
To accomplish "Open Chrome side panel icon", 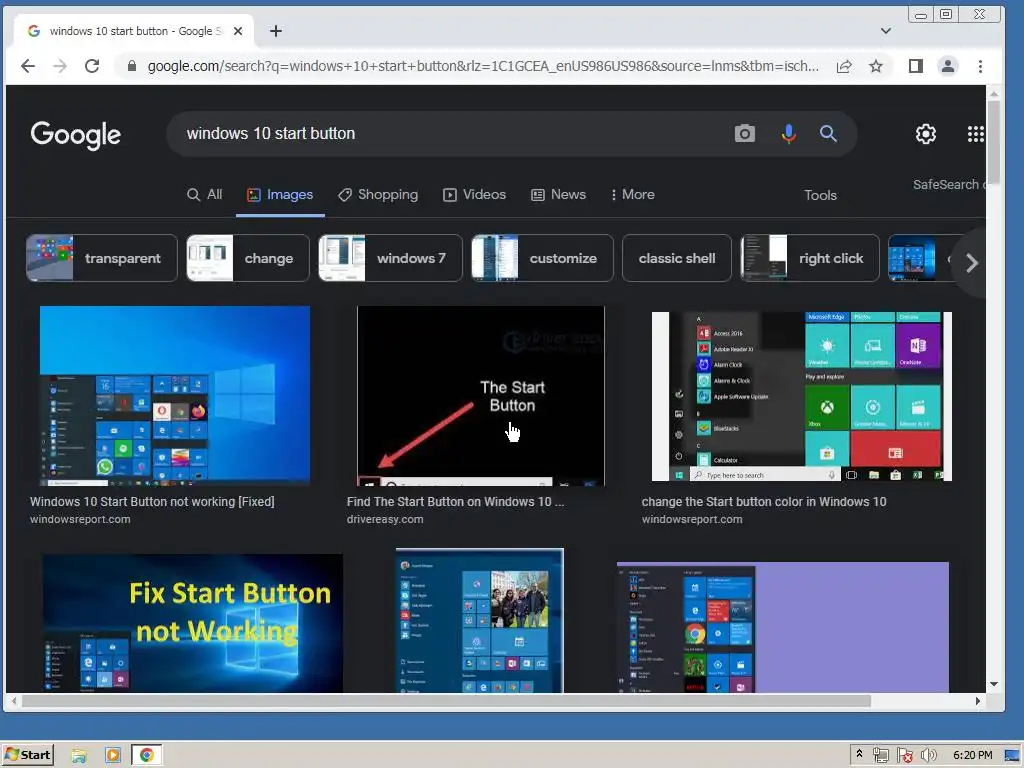I will [x=916, y=66].
